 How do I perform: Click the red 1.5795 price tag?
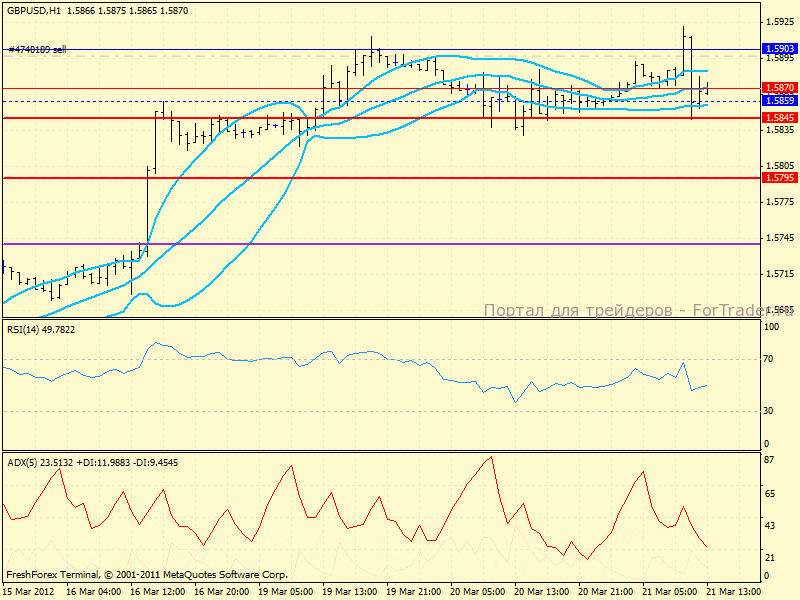(780, 178)
